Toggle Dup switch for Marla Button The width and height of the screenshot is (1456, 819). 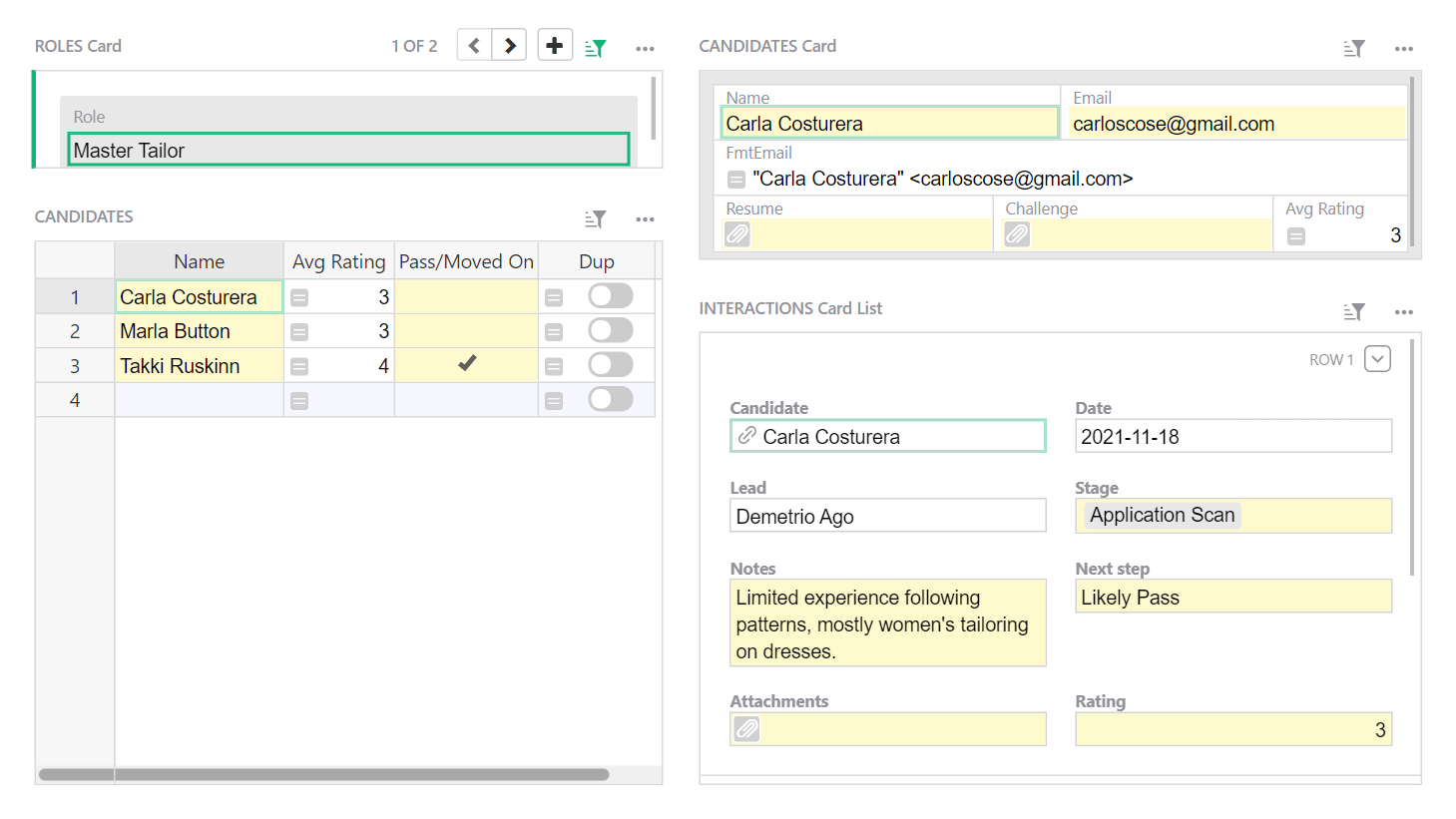(x=610, y=330)
